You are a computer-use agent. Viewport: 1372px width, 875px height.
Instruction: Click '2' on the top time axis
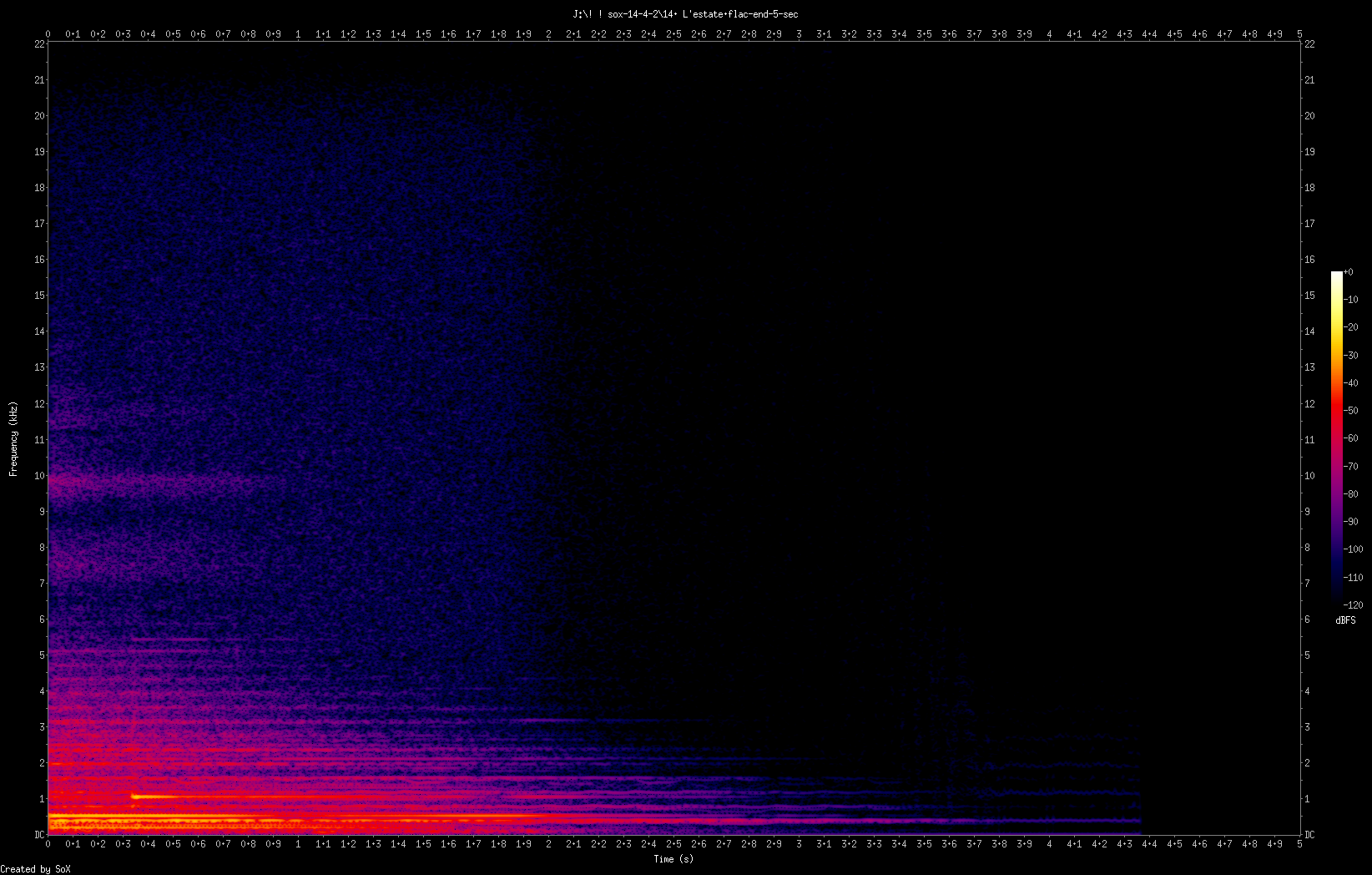coord(548,34)
